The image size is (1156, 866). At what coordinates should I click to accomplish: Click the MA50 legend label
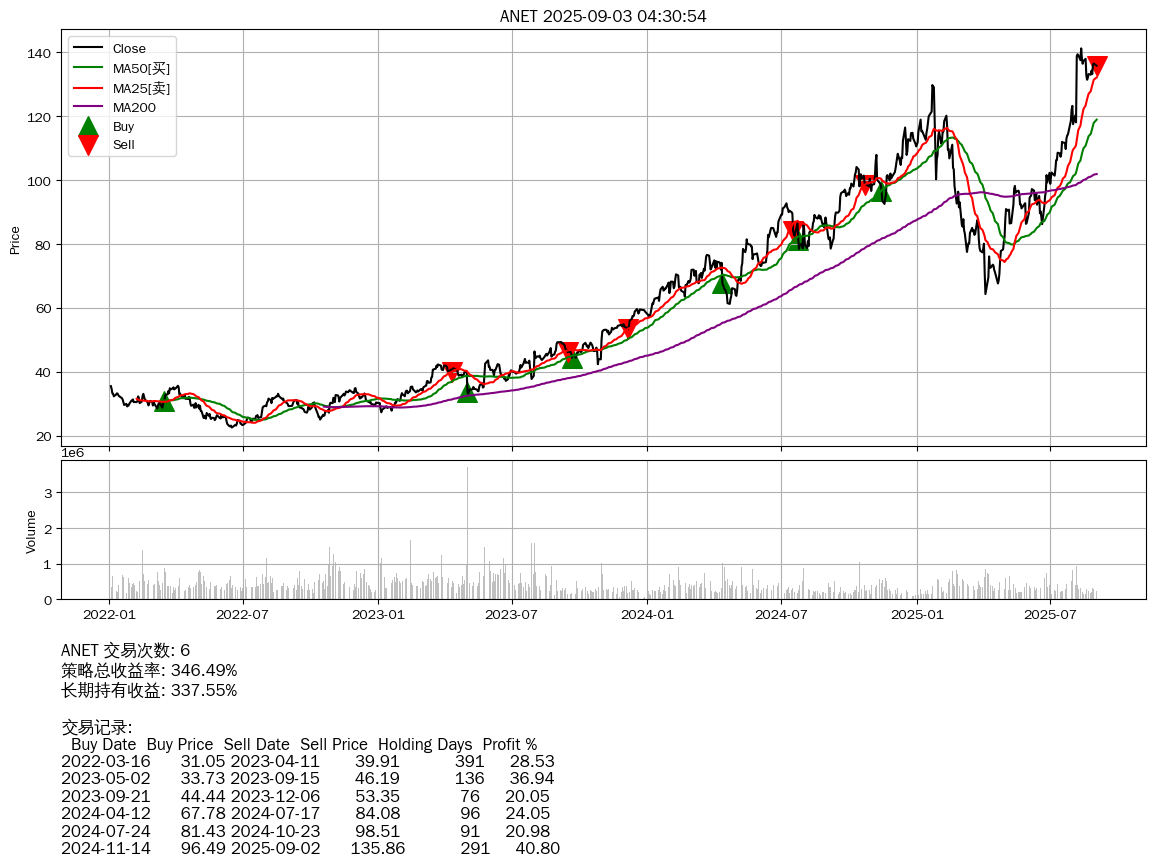click(141, 69)
